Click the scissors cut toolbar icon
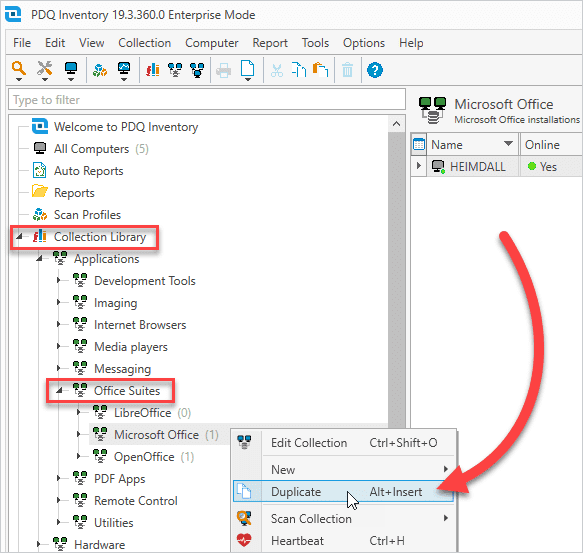Screen dimensions: 583x553 pyautogui.click(x=277, y=70)
